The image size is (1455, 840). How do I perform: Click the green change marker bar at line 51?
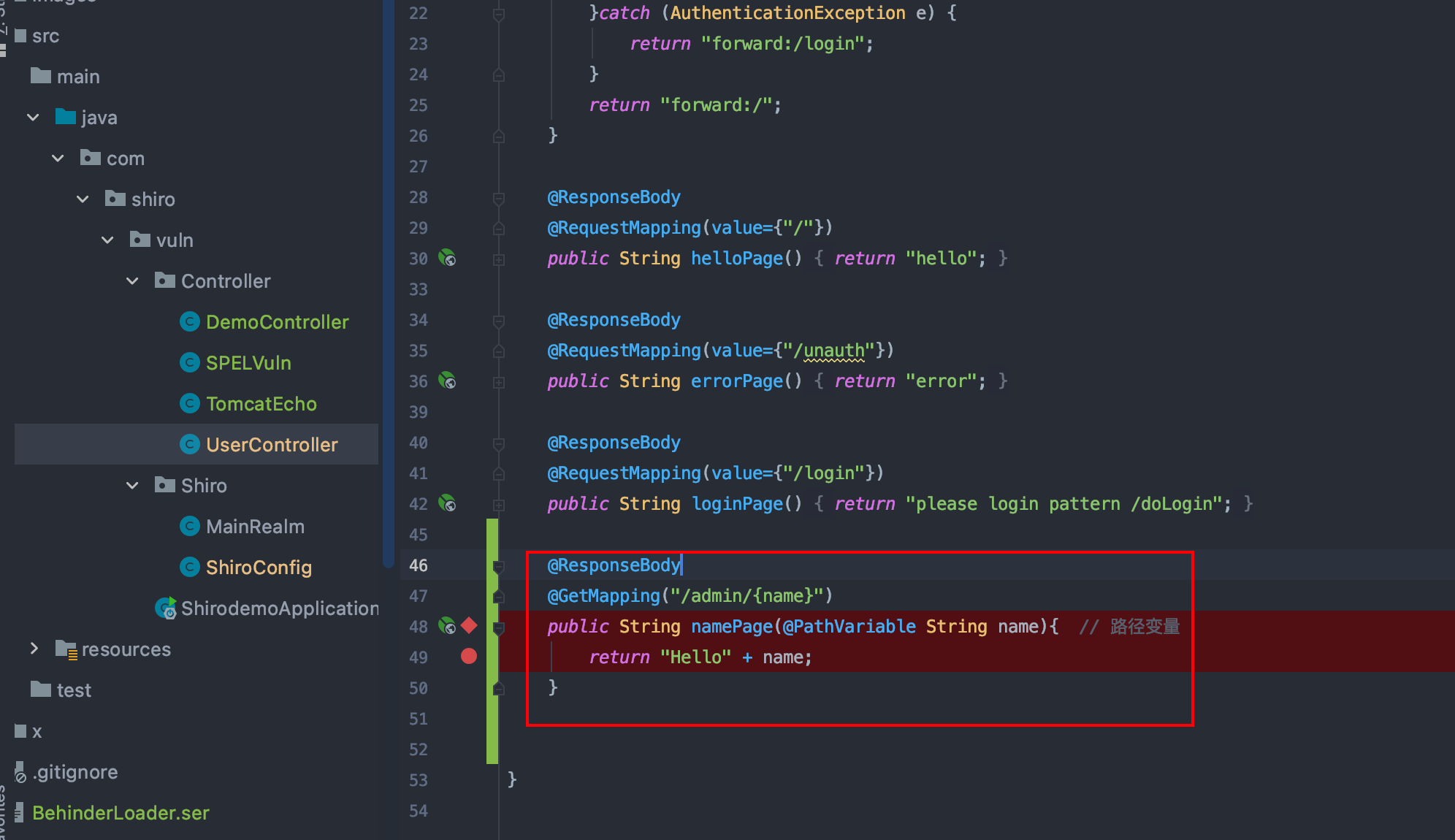(492, 719)
